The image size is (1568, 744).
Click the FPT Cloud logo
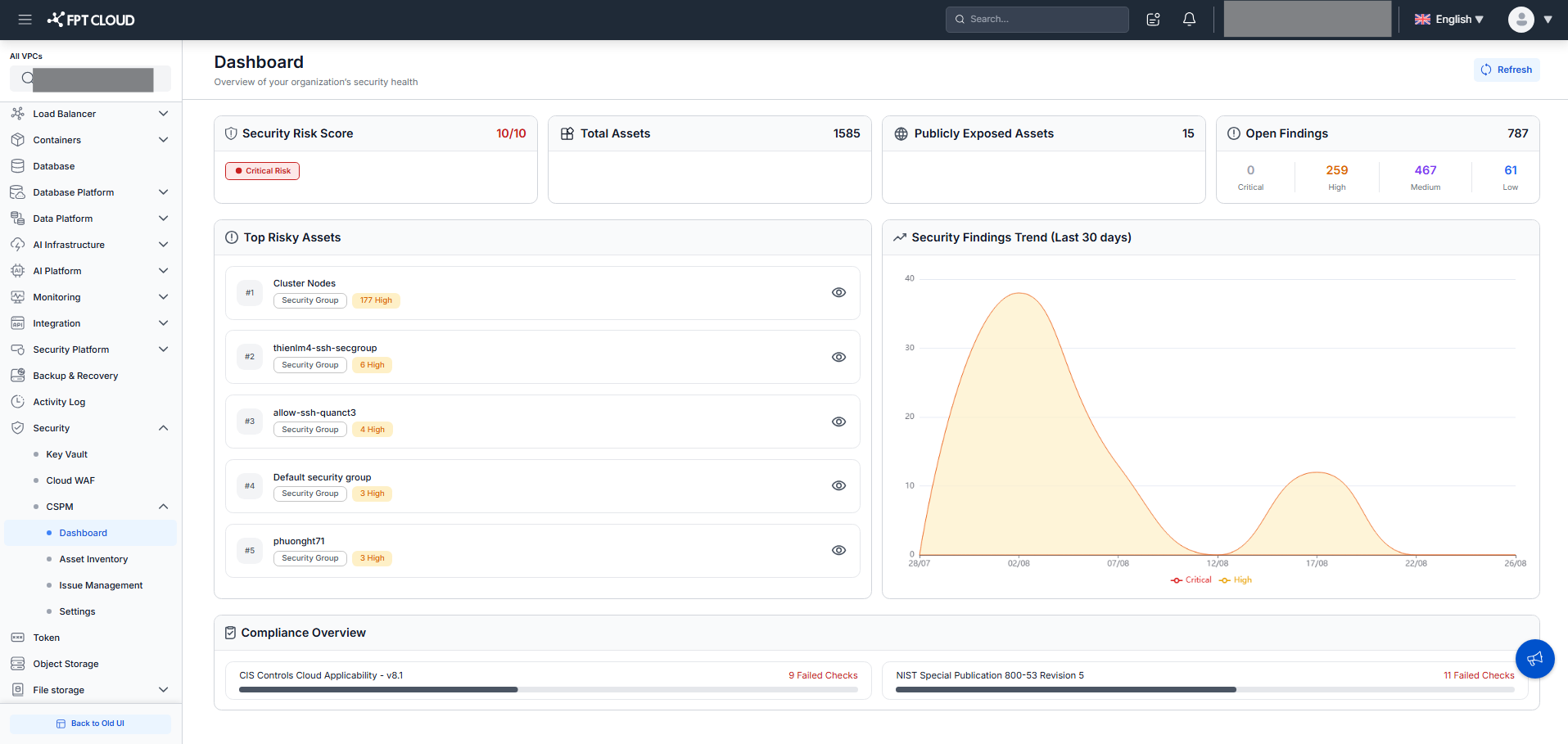tap(91, 20)
